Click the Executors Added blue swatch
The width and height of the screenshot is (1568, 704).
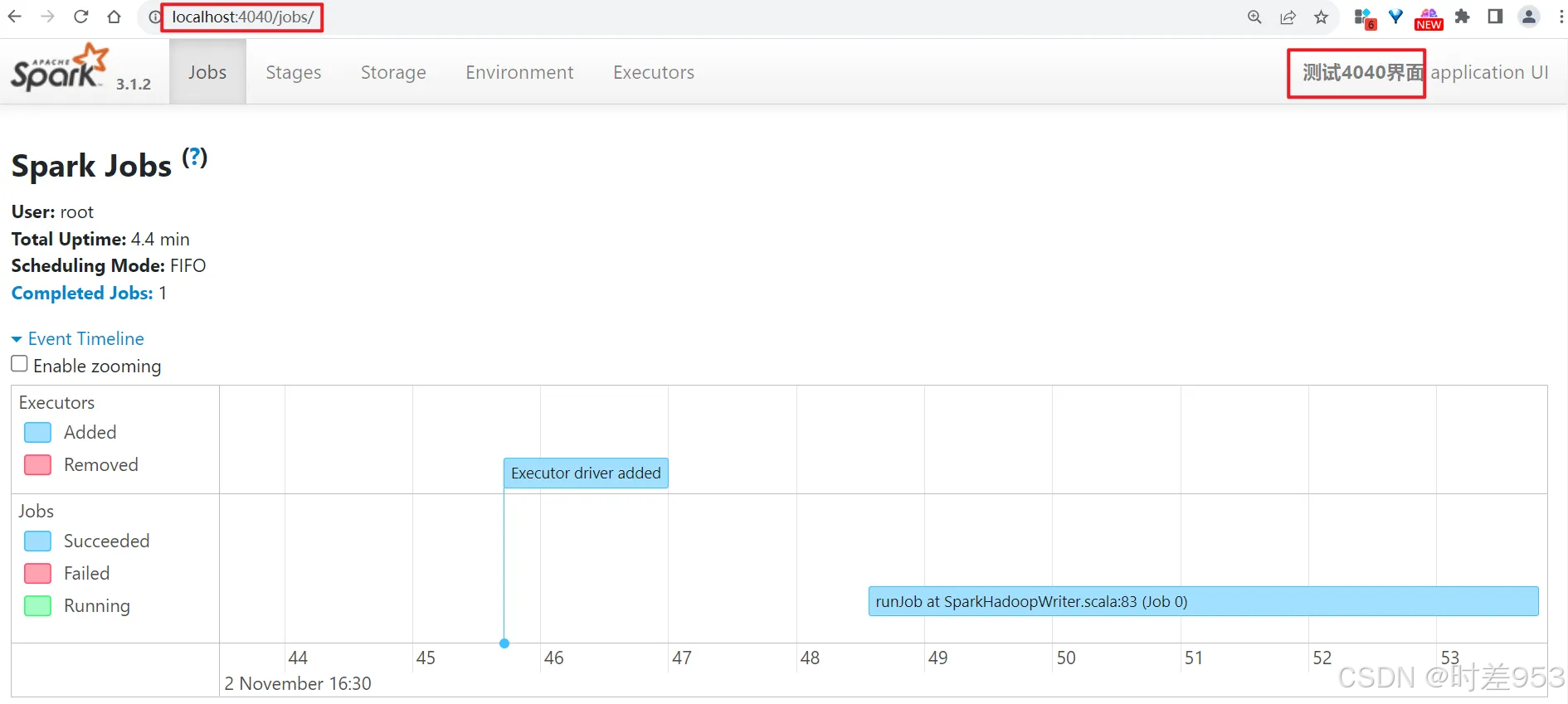38,433
